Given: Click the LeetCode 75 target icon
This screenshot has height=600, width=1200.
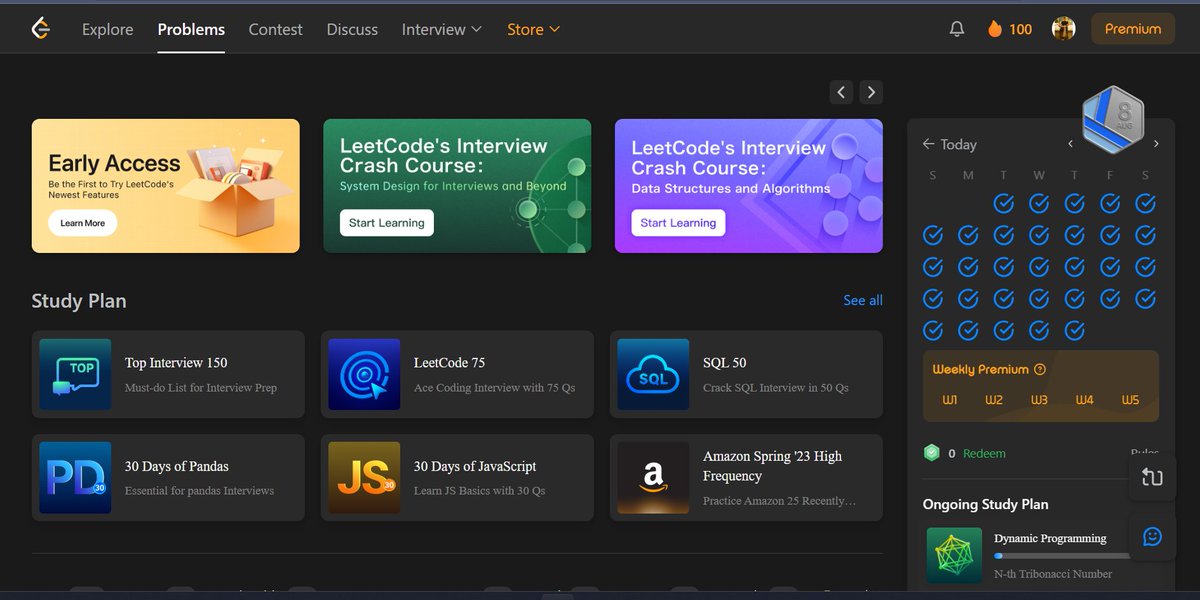Looking at the screenshot, I should pyautogui.click(x=364, y=374).
